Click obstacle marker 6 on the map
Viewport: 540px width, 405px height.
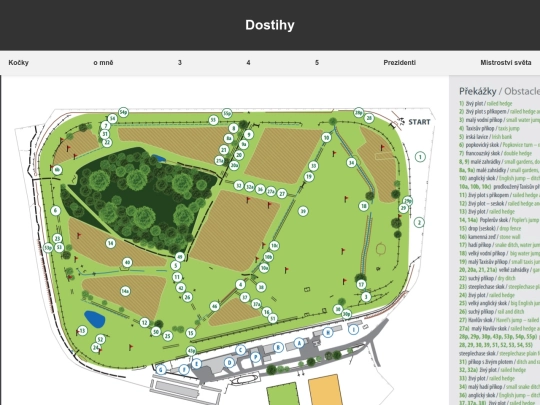point(56,211)
